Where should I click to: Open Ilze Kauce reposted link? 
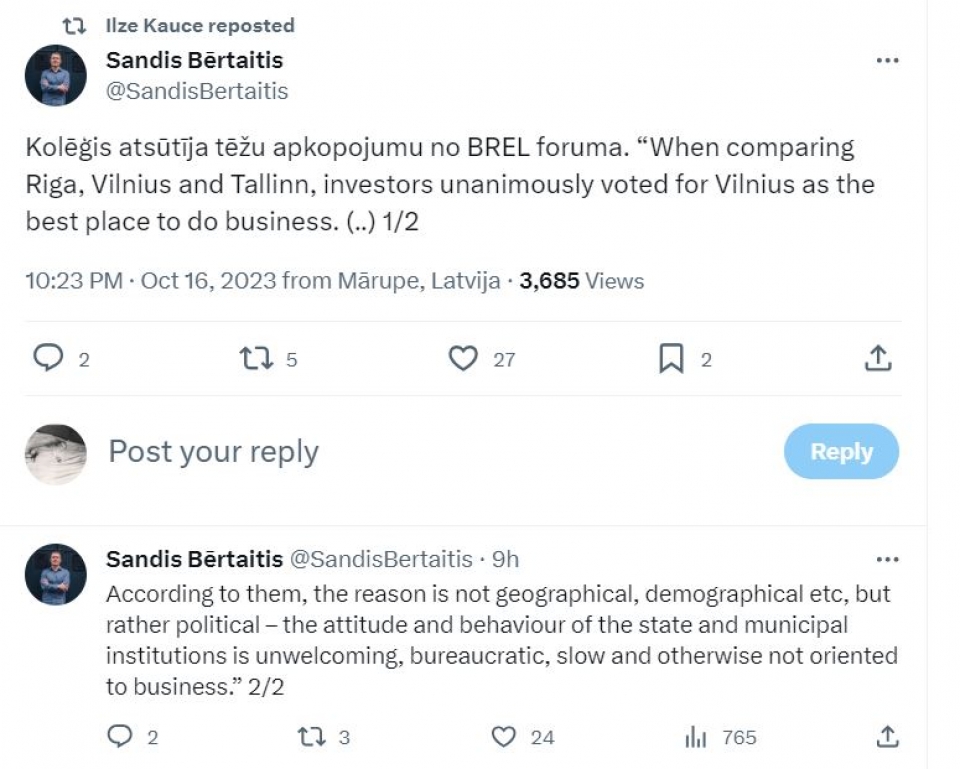(x=200, y=26)
